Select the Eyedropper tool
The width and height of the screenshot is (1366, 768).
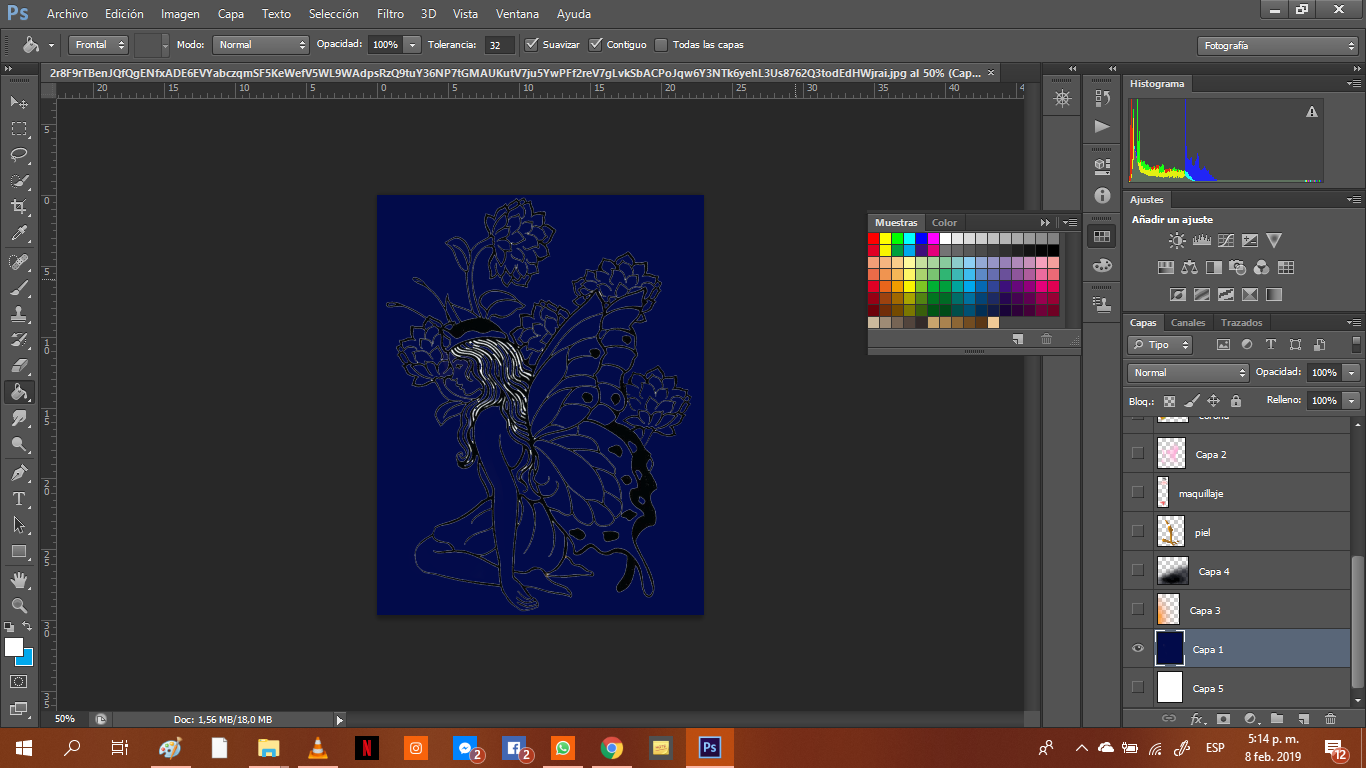pos(19,234)
